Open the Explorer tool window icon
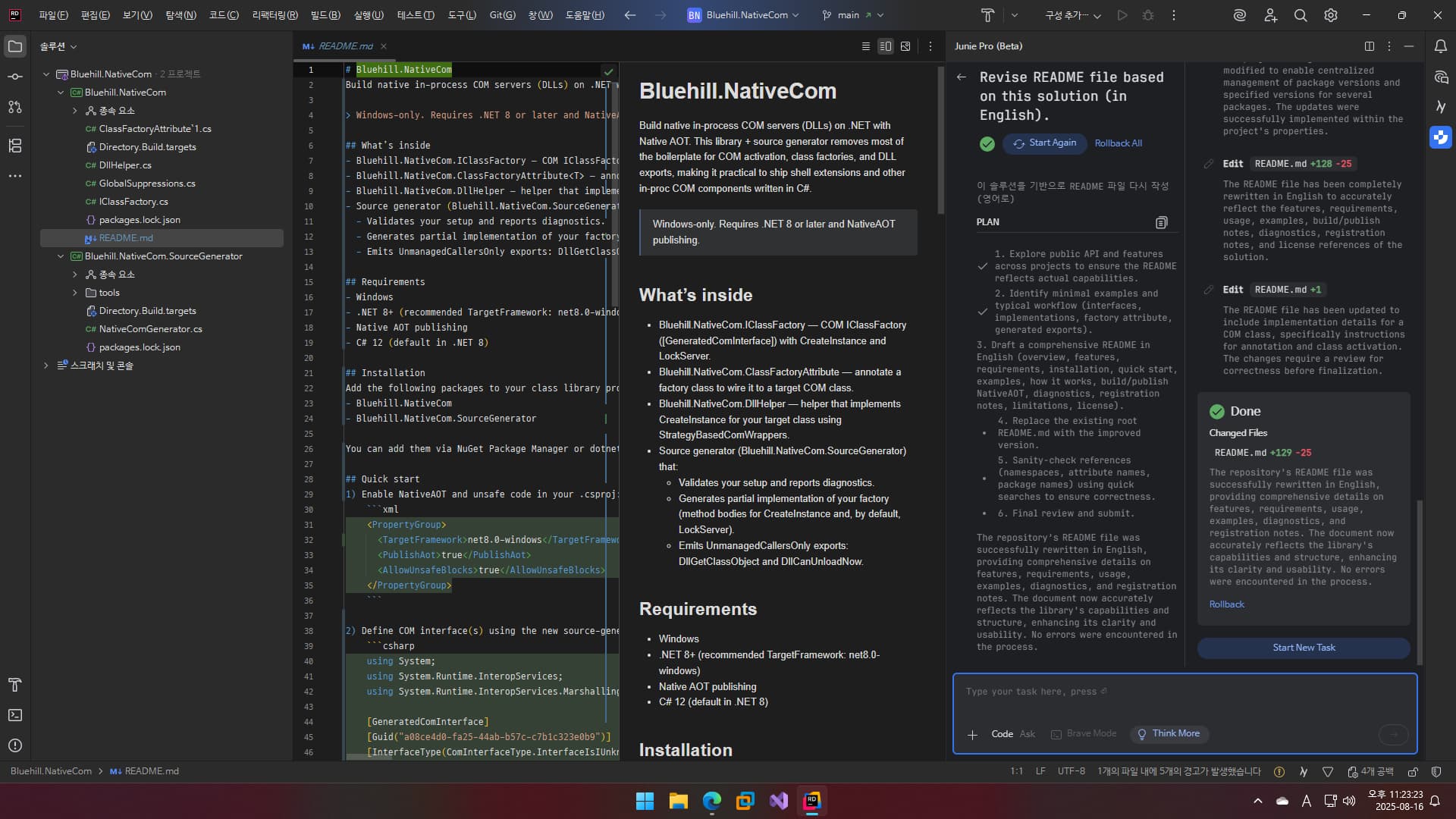Image resolution: width=1456 pixels, height=819 pixels. 15,46
